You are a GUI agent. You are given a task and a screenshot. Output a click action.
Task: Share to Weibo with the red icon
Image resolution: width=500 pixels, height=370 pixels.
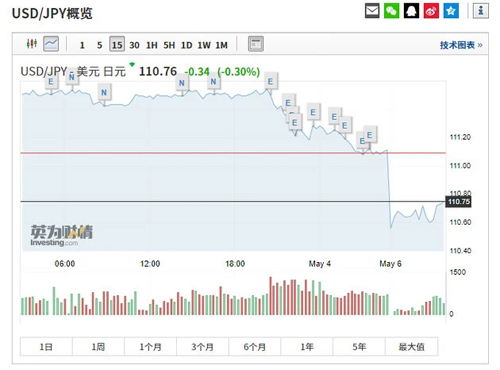tap(431, 11)
